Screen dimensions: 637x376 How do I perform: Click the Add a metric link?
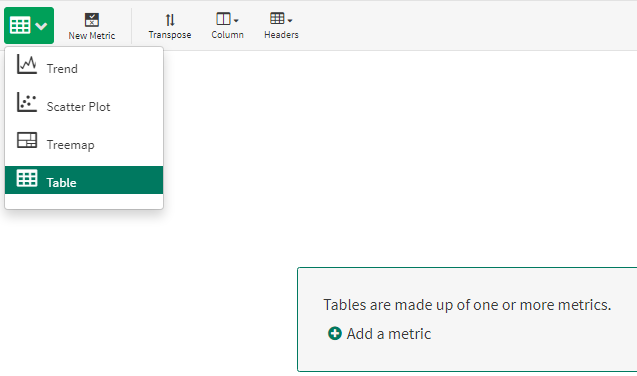(x=389, y=334)
